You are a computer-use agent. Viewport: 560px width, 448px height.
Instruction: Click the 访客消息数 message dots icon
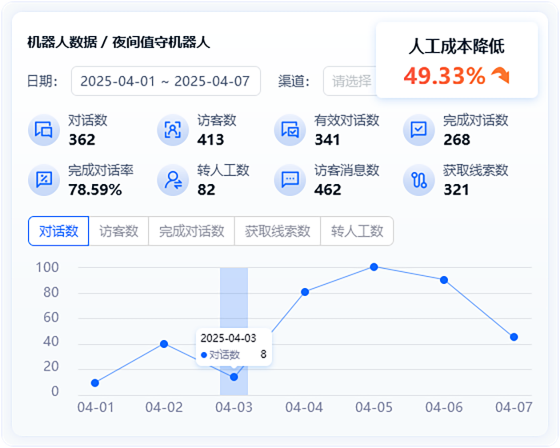[x=290, y=180]
